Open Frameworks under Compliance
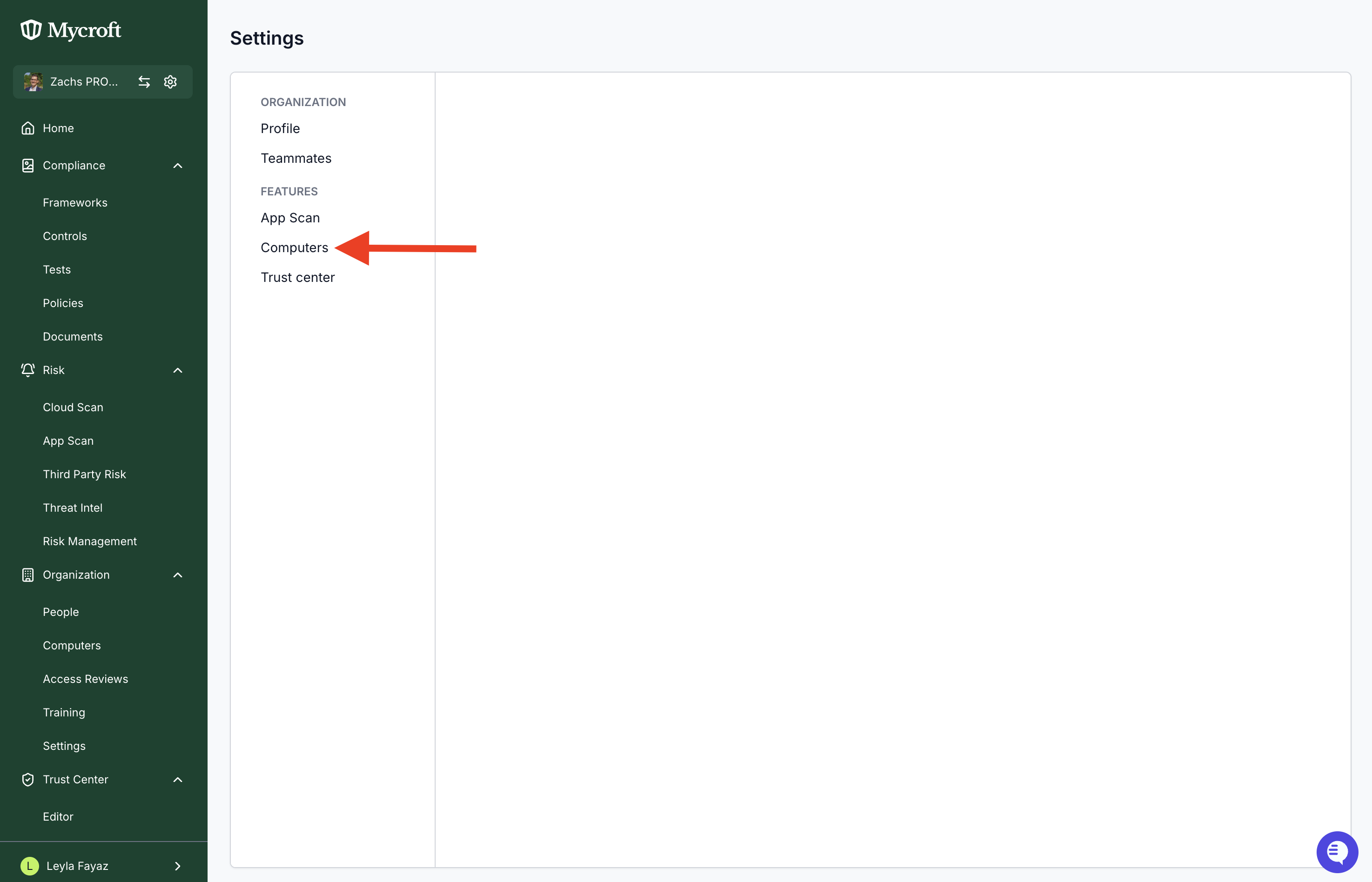This screenshot has height=882, width=1372. pos(75,203)
